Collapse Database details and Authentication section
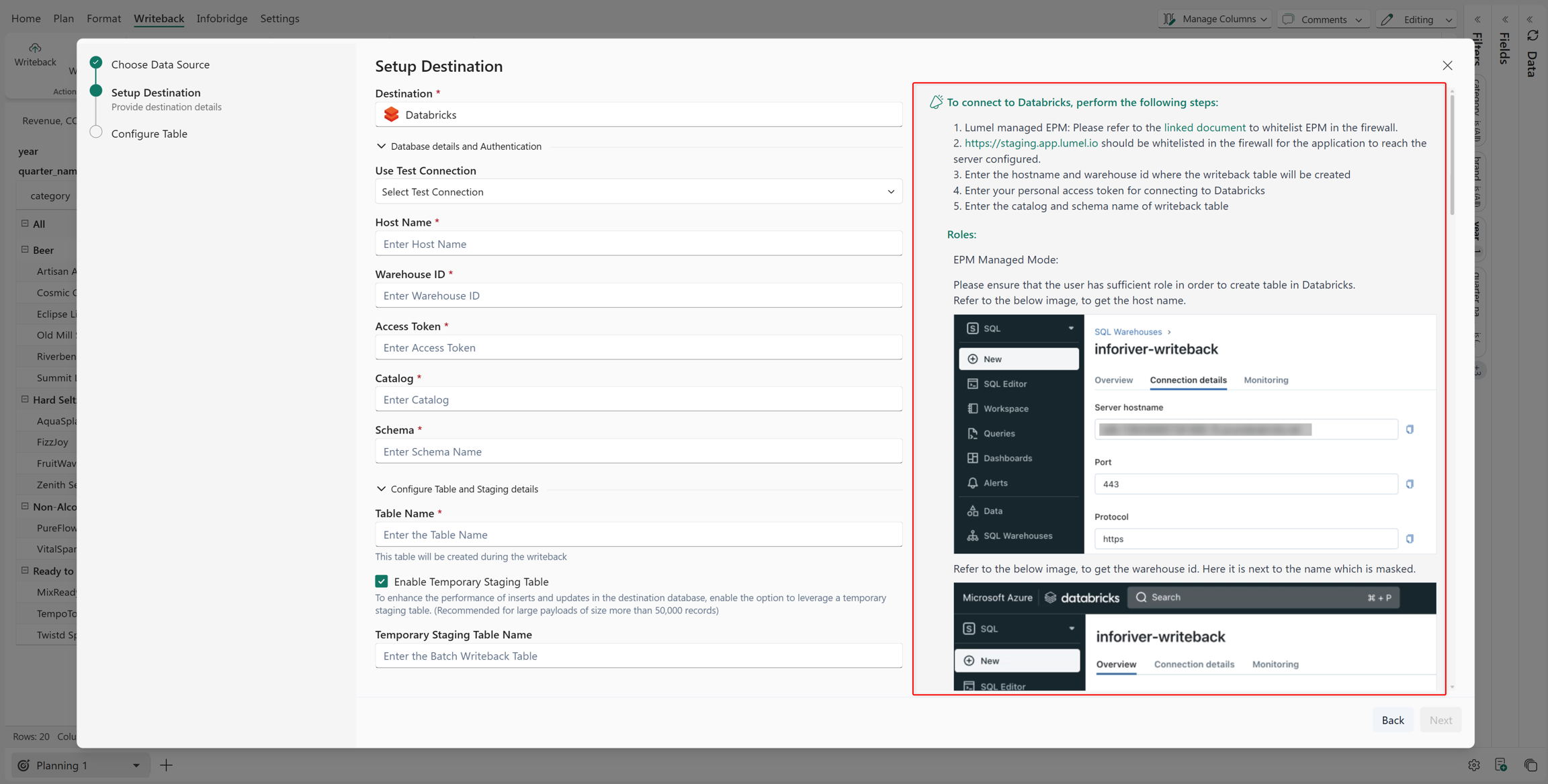This screenshot has height=784, width=1548. 381,146
